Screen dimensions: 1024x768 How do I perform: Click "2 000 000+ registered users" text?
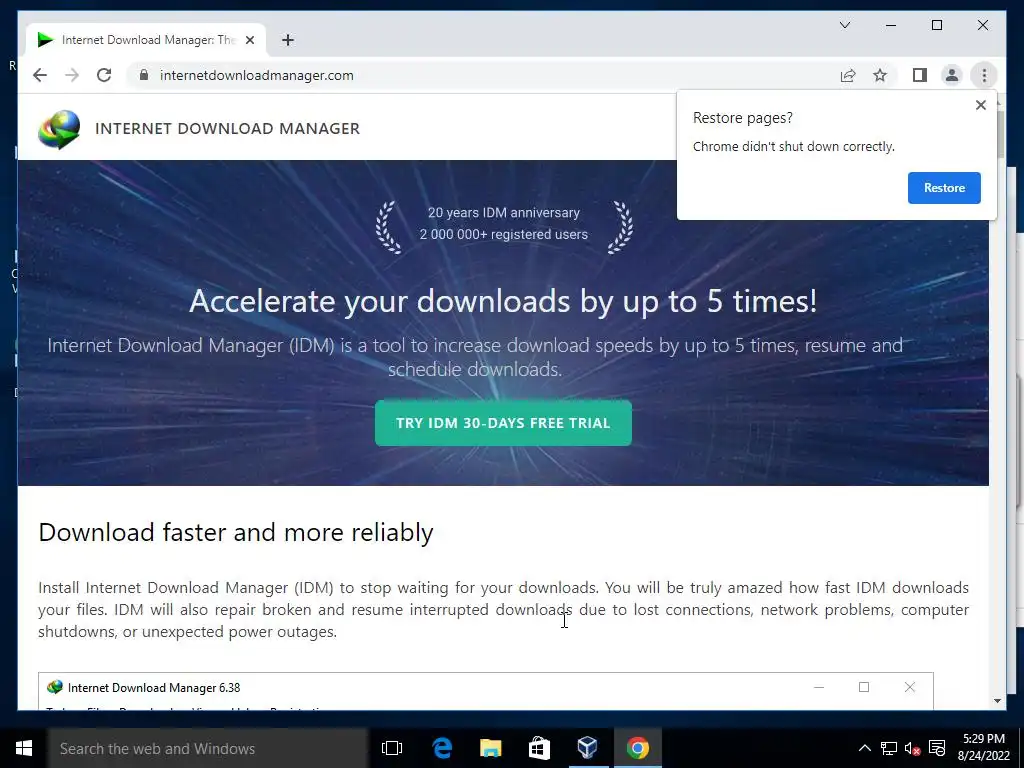coord(504,234)
